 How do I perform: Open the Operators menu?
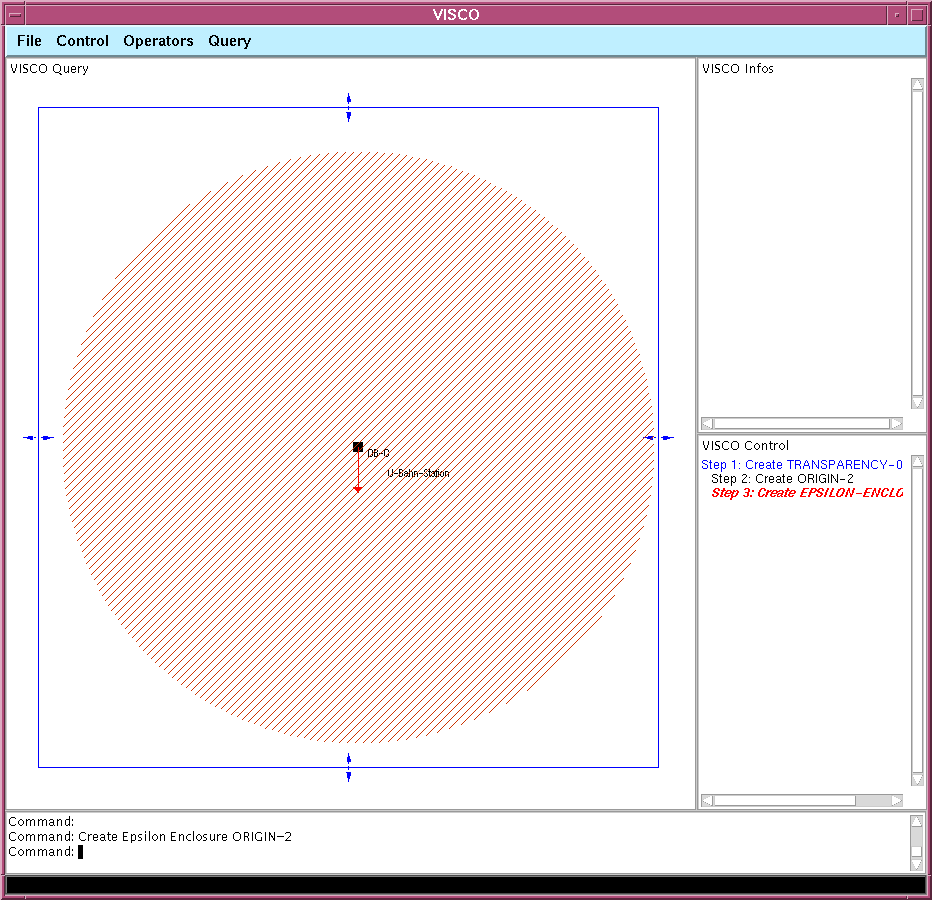coord(158,41)
